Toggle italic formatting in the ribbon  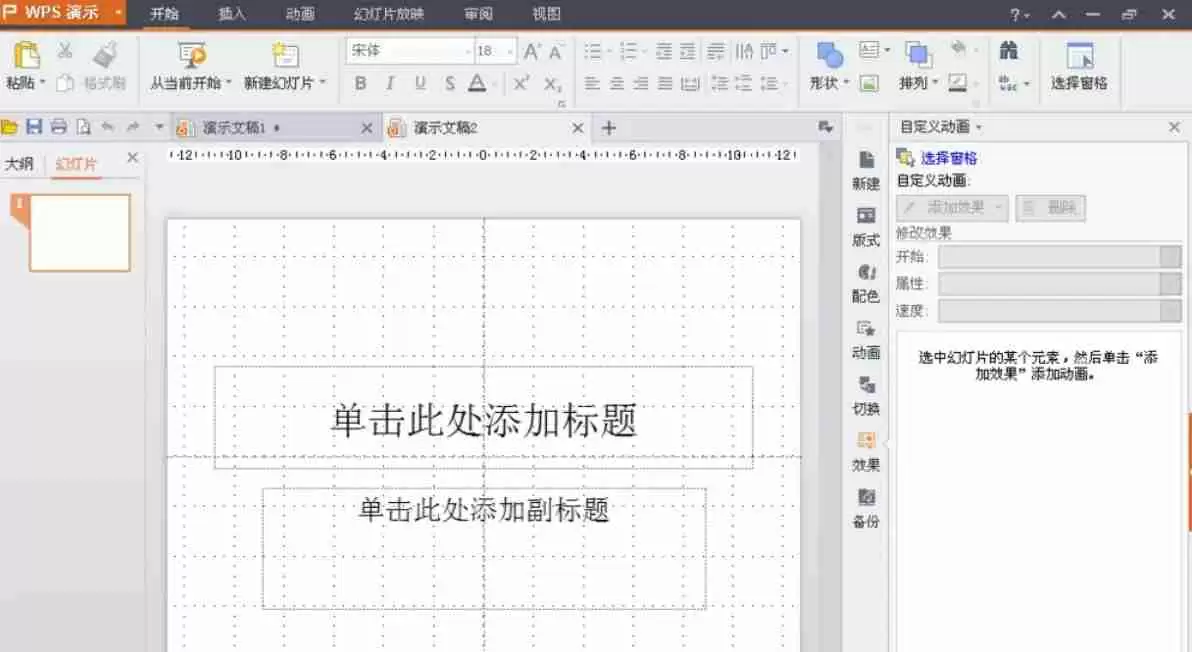(390, 84)
